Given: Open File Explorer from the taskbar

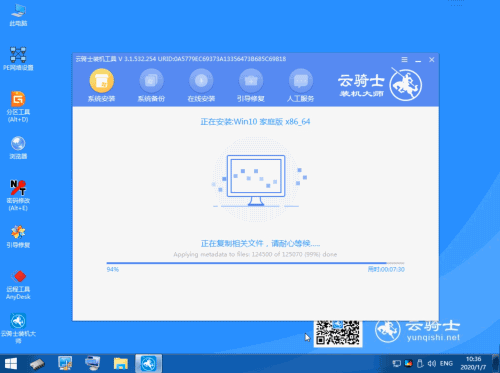Looking at the screenshot, I should [121, 363].
